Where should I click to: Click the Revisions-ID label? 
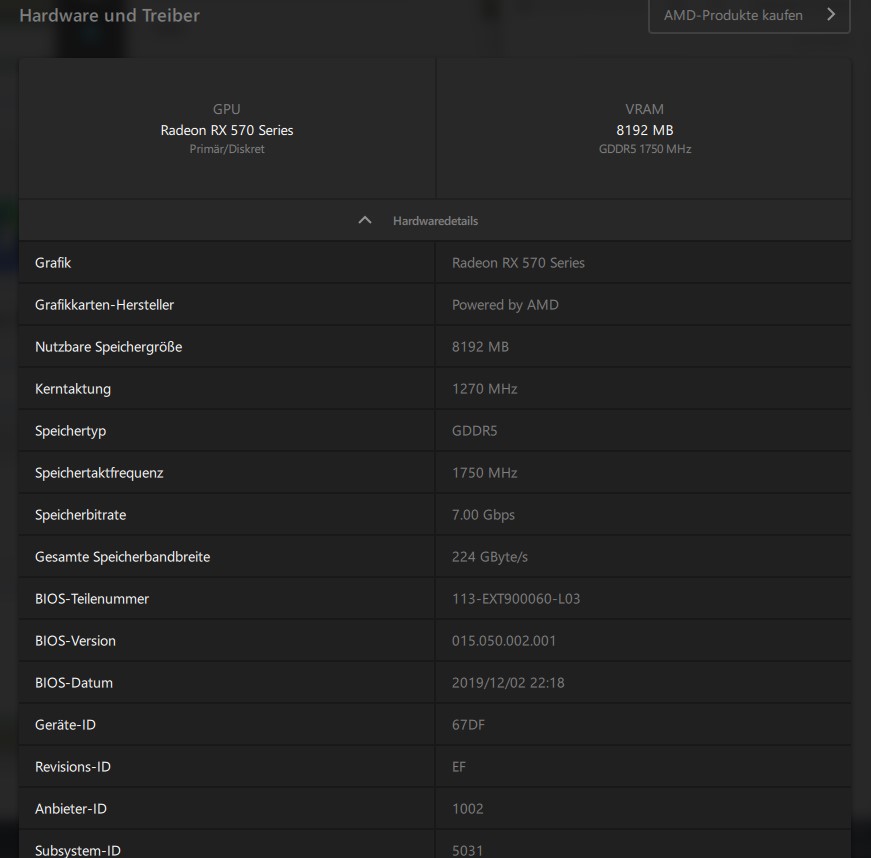point(72,767)
